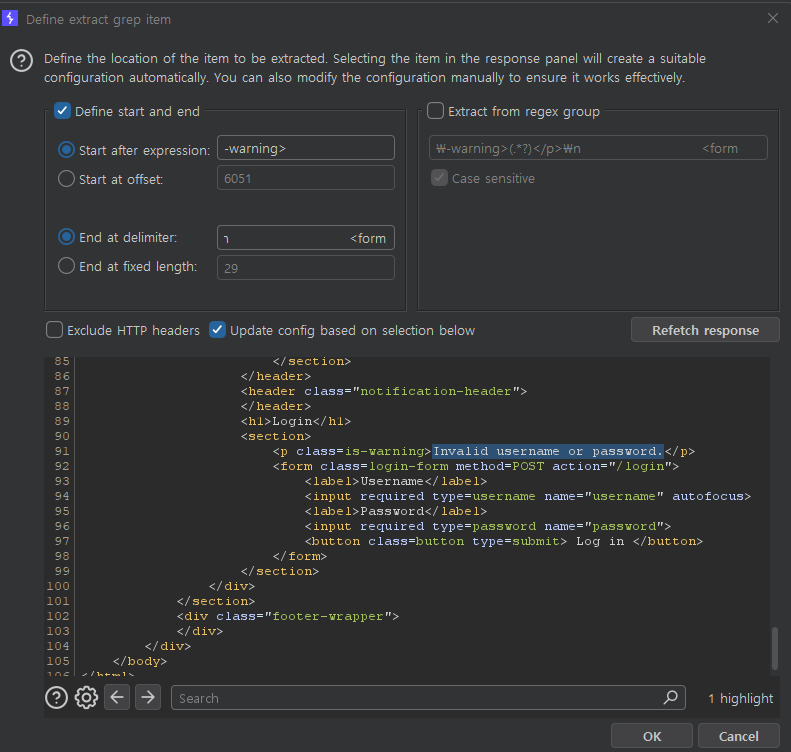Click the Refetch response button
Screen dimensions: 791x752
coord(705,330)
